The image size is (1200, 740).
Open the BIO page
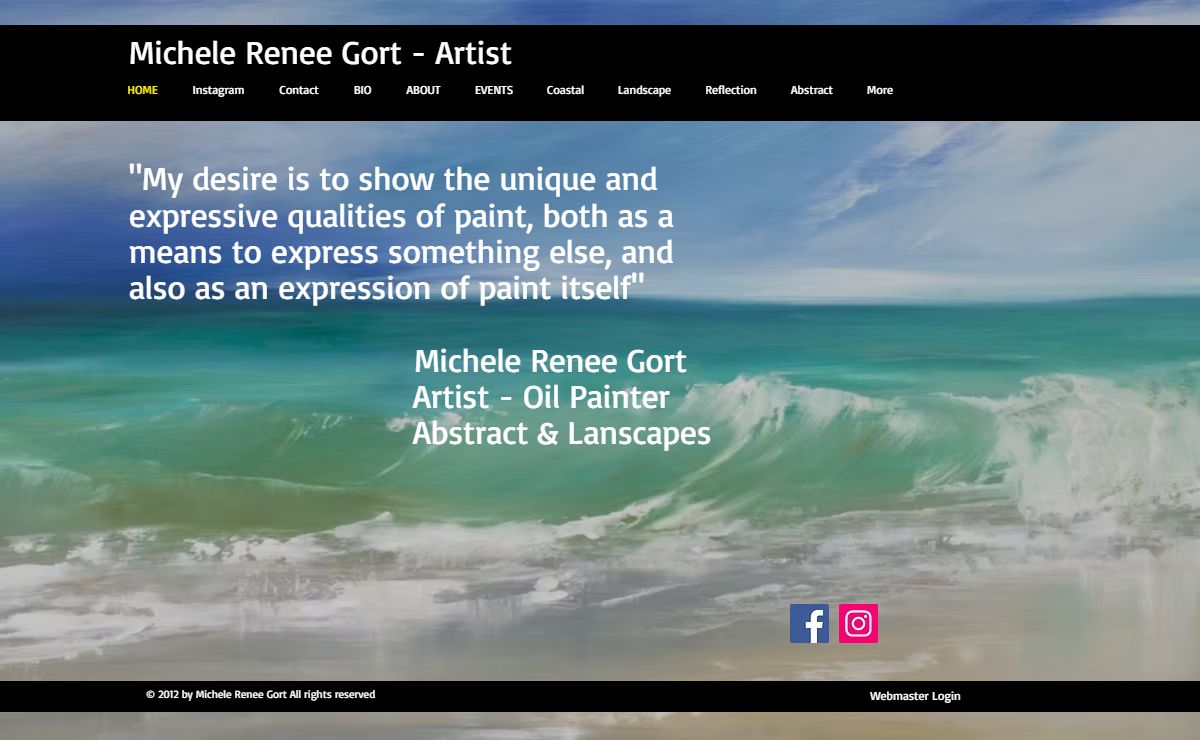[x=362, y=90]
